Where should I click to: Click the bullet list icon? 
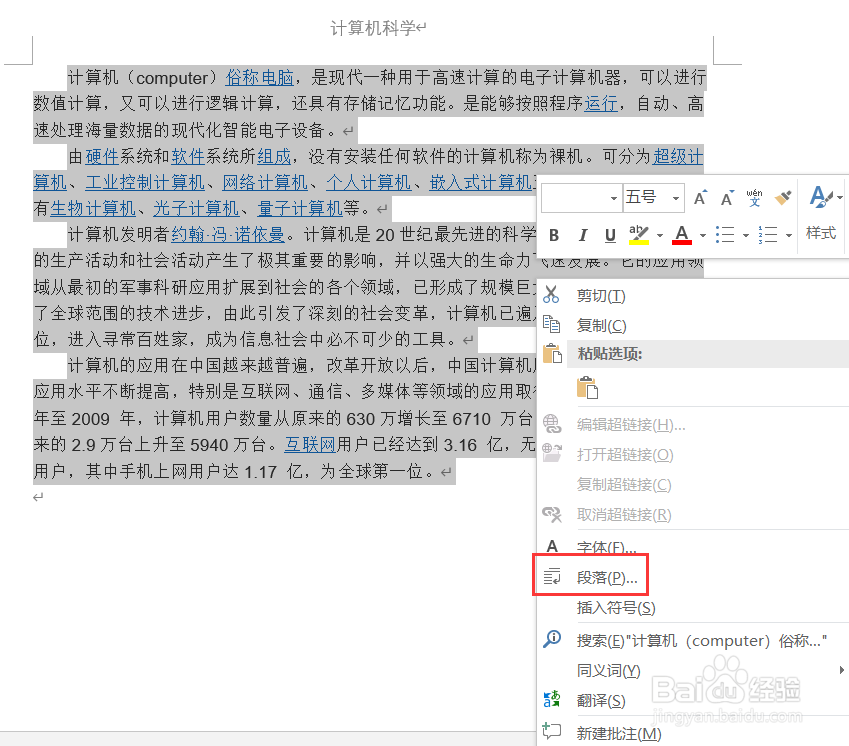[725, 235]
